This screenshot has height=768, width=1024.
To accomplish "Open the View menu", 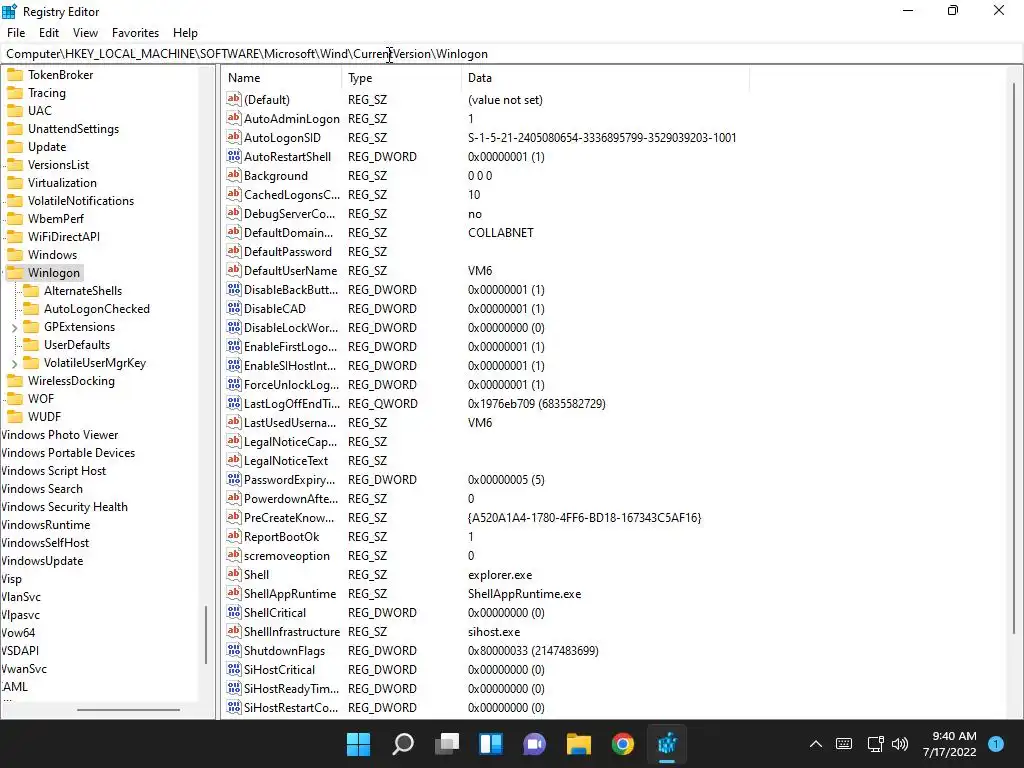I will (86, 33).
